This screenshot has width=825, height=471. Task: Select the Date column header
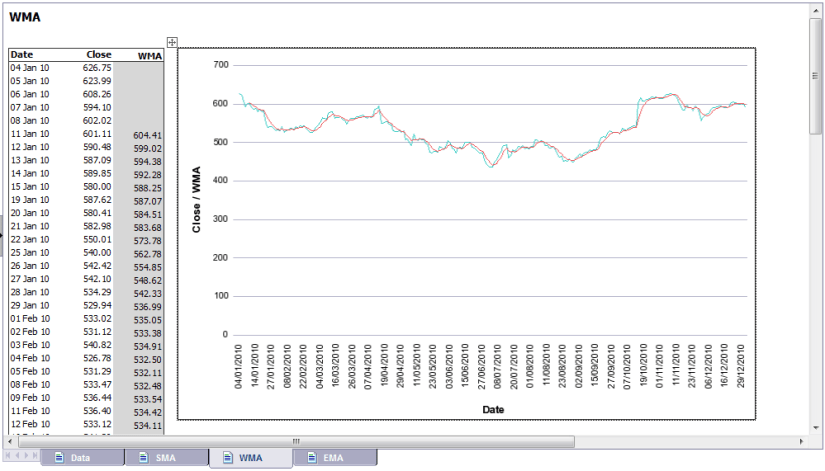(22, 55)
